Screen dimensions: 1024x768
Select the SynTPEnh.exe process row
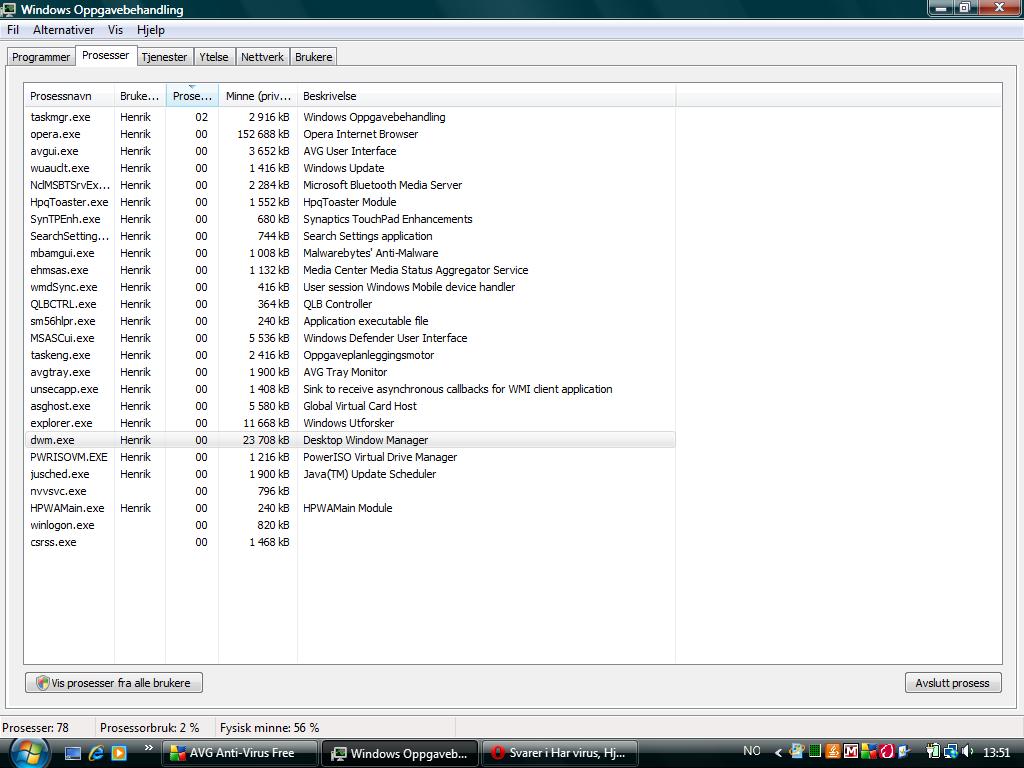pyautogui.click(x=350, y=219)
